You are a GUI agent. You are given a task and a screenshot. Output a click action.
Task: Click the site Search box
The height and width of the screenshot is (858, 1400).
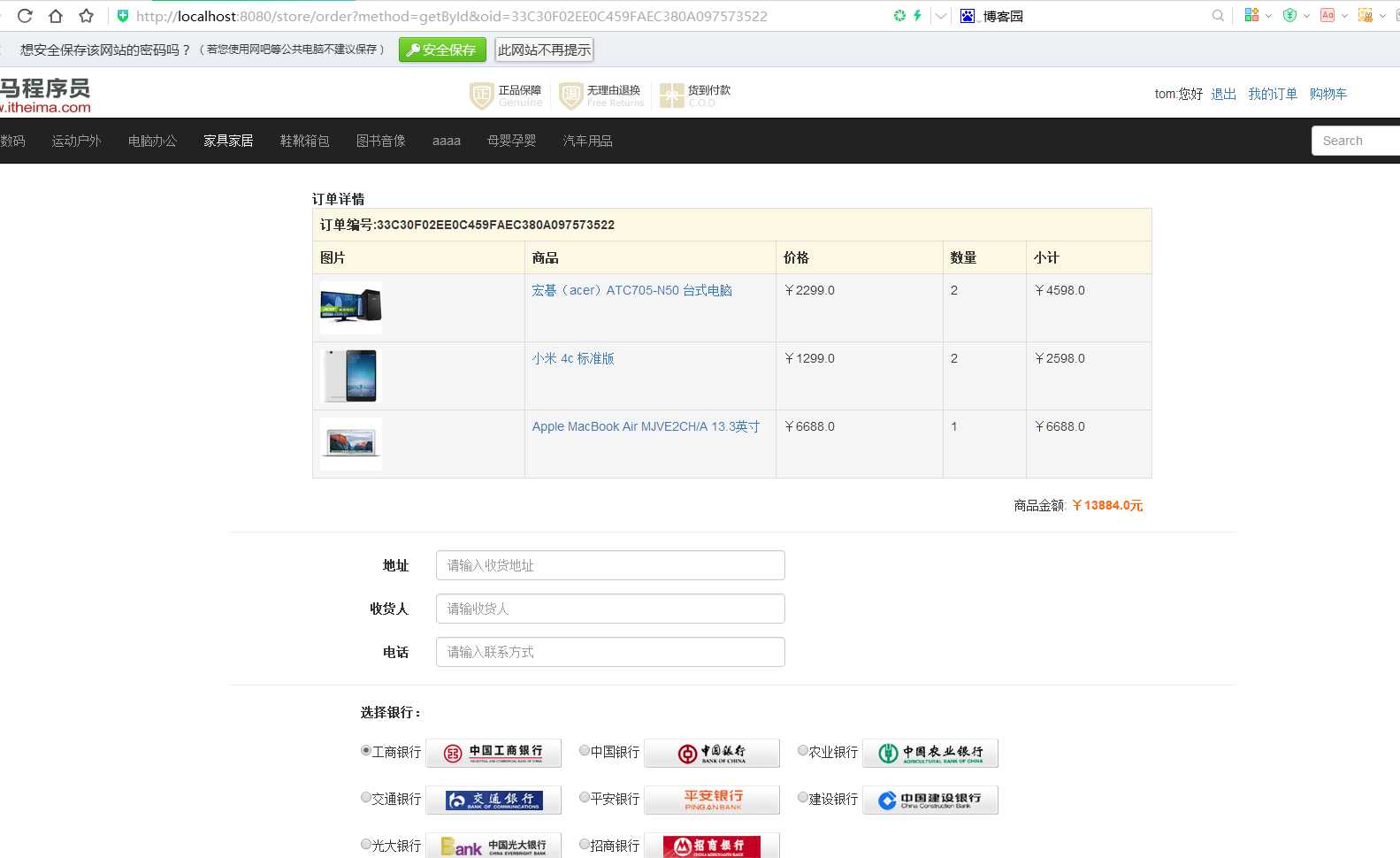[1356, 141]
